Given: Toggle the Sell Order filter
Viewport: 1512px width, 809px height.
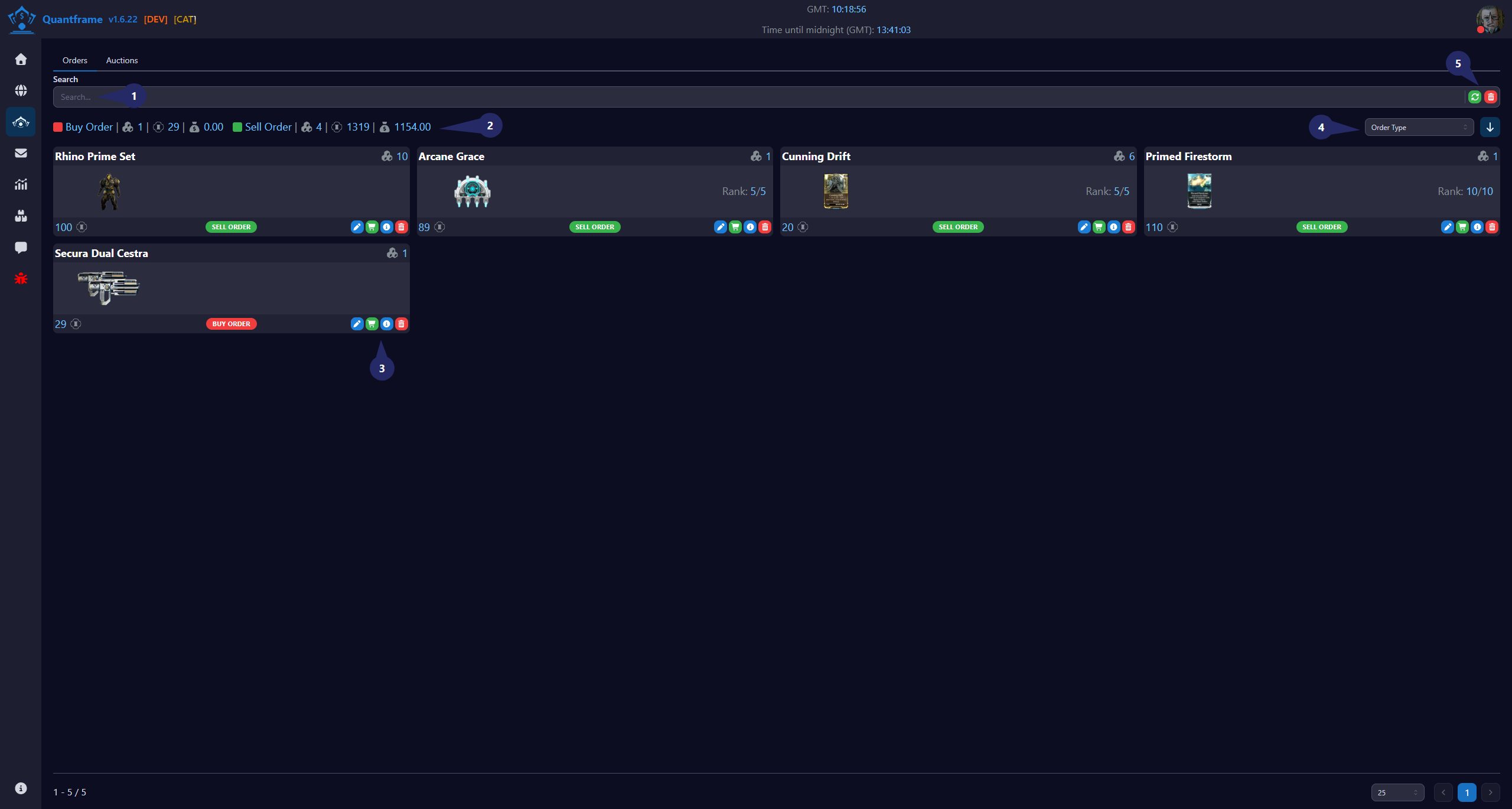Looking at the screenshot, I should tap(262, 127).
